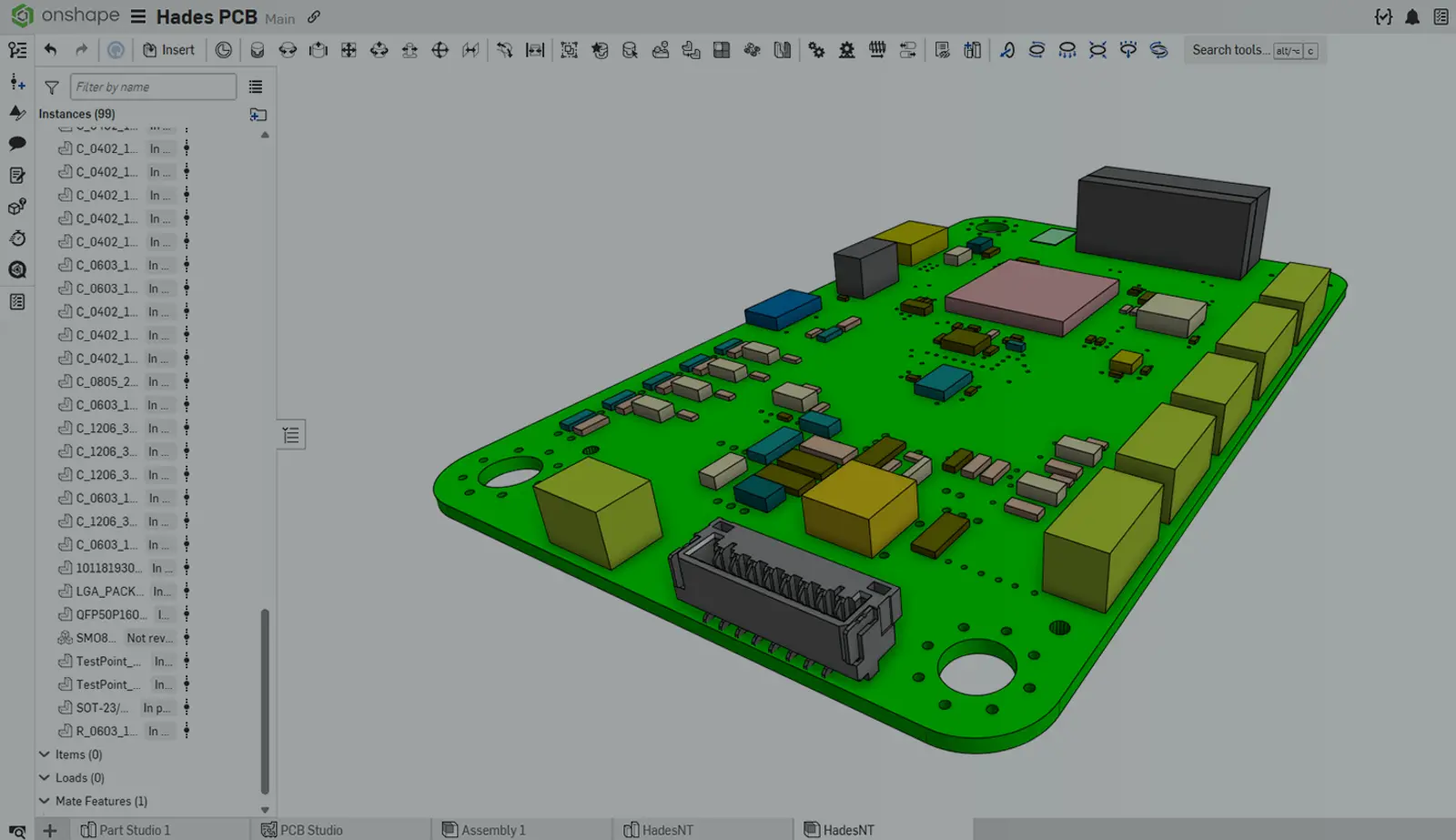Toggle the feature list panel icon
1456x840 pixels.
pyautogui.click(x=17, y=50)
